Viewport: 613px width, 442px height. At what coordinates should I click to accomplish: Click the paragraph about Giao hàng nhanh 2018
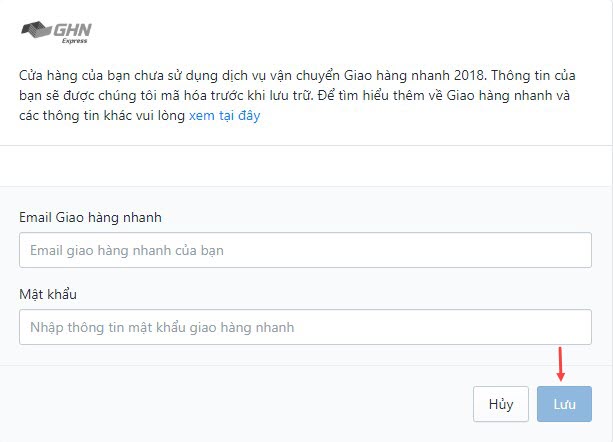point(297,95)
